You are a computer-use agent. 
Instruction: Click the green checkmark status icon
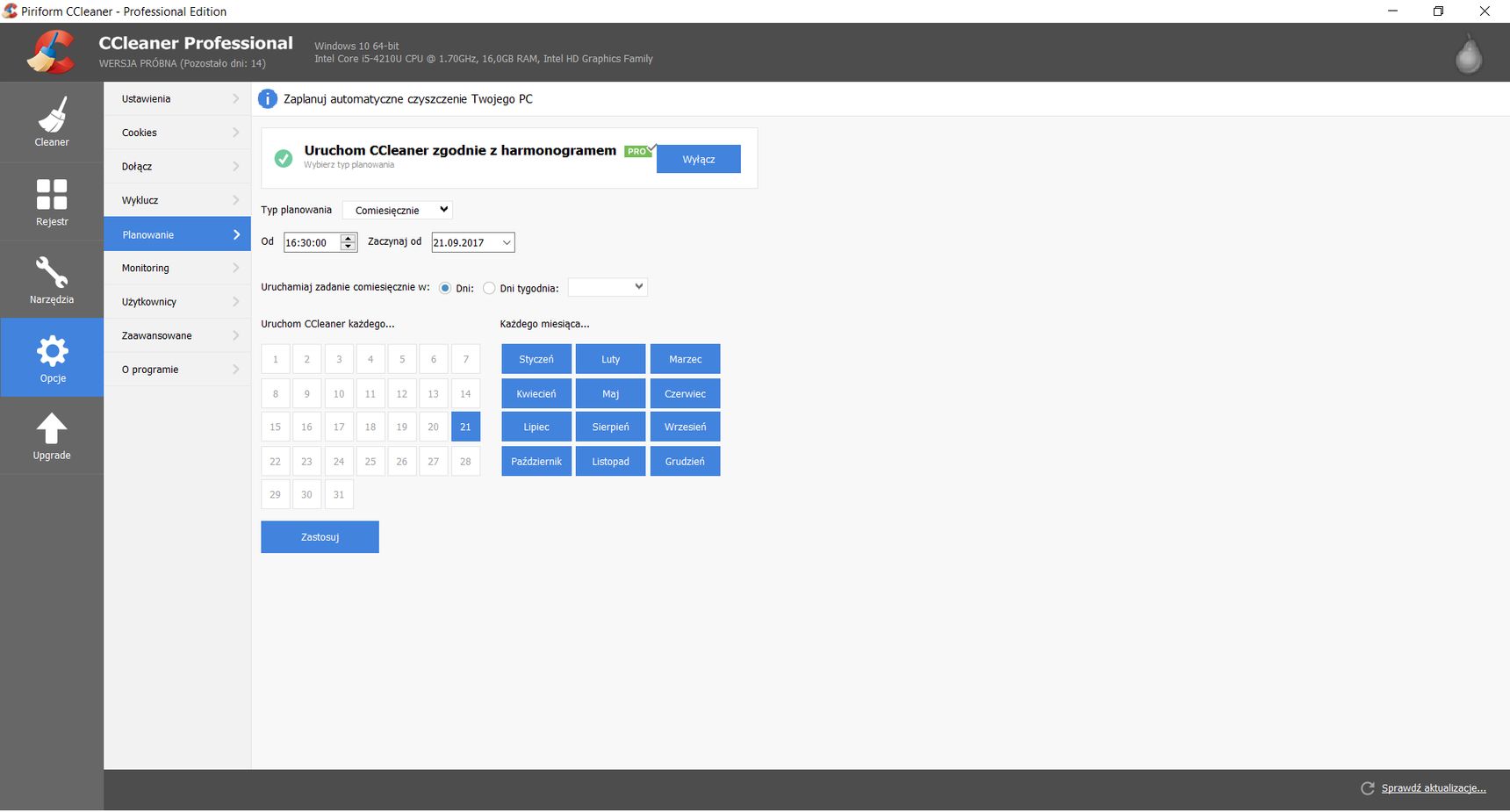284,159
